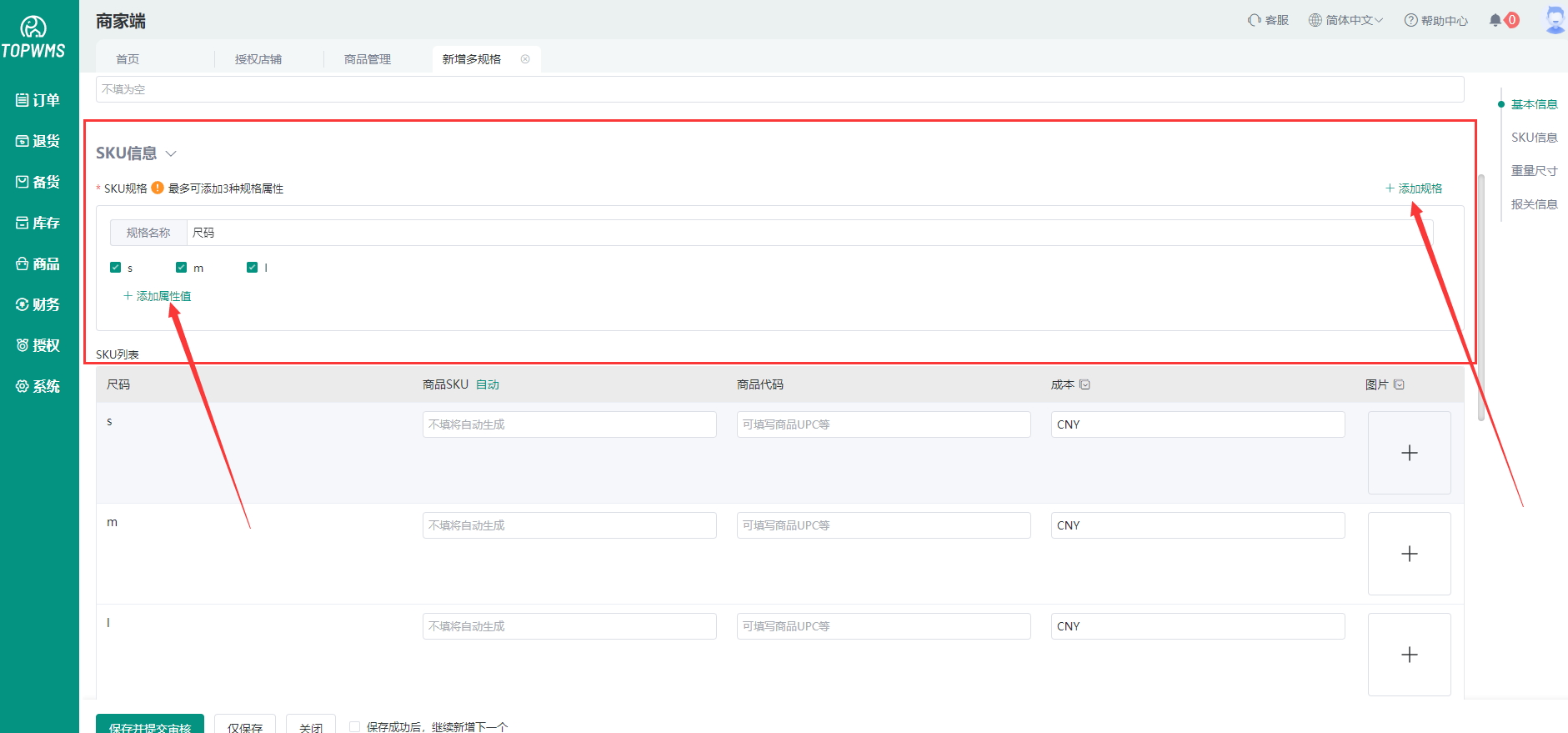The height and width of the screenshot is (733, 1568).
Task: Collapse the SKU信息 section
Action: (x=171, y=153)
